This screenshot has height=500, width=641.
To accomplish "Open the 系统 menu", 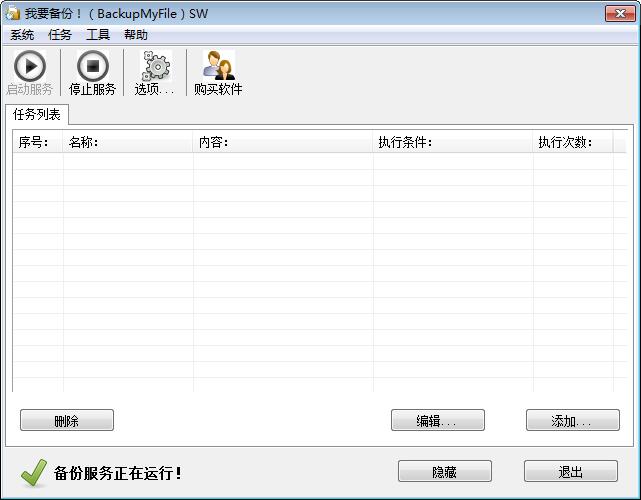I will [x=22, y=35].
